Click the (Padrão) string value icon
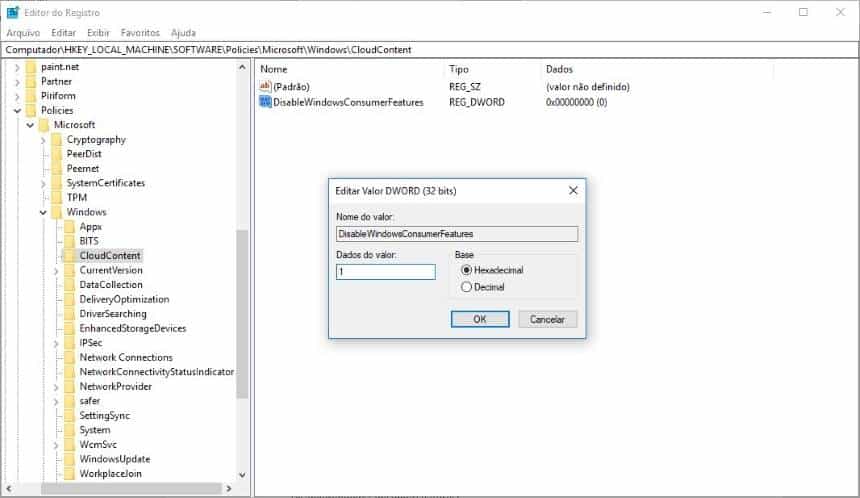860x498 pixels. point(265,86)
